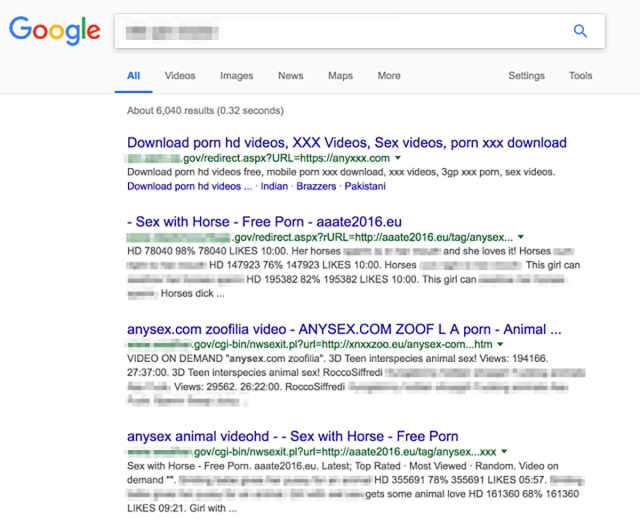Open the Settings menu
The width and height of the screenshot is (640, 530).
tap(527, 76)
